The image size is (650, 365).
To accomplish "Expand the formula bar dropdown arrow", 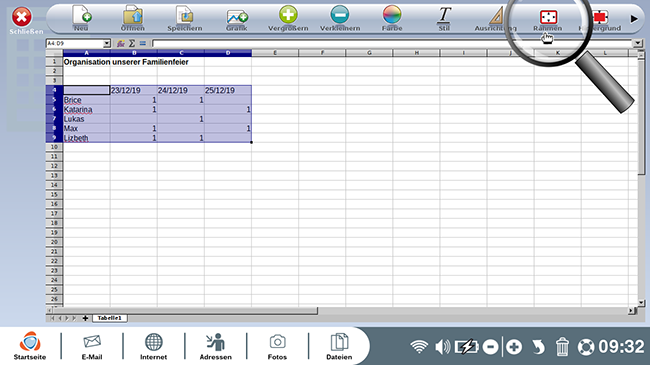I will tap(638, 43).
